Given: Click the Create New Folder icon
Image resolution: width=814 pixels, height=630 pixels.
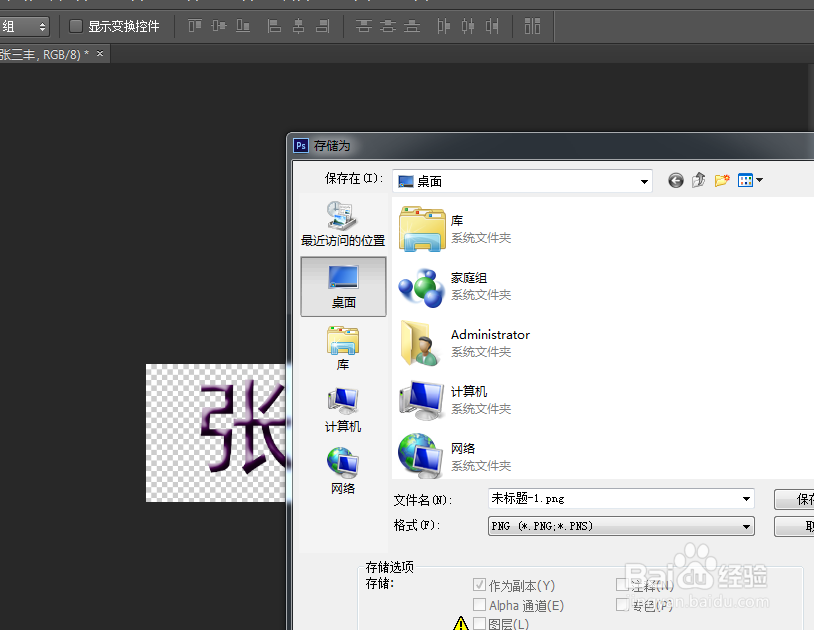Looking at the screenshot, I should [722, 180].
